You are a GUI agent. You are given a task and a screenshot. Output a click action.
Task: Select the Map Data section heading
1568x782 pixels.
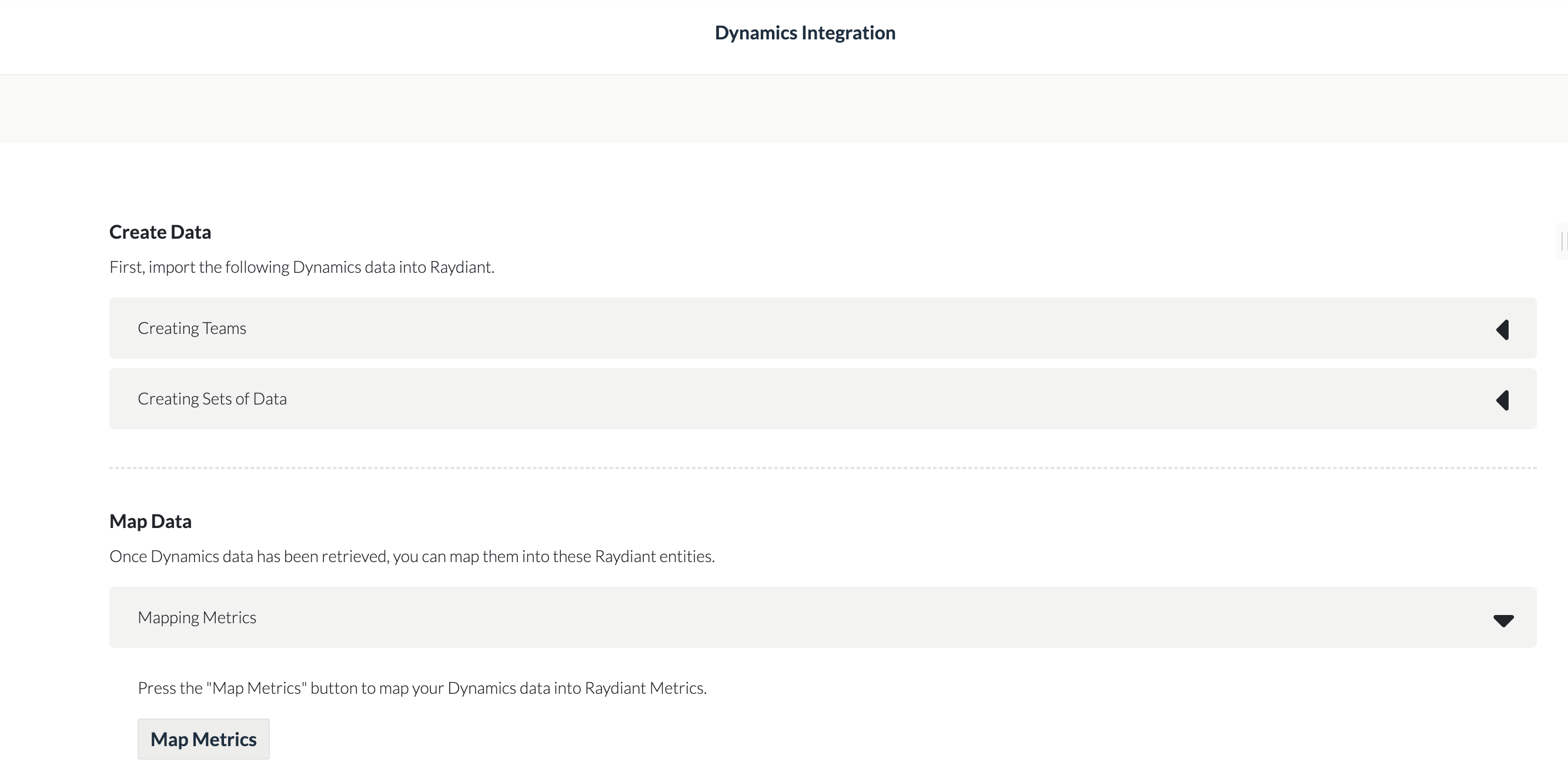151,521
